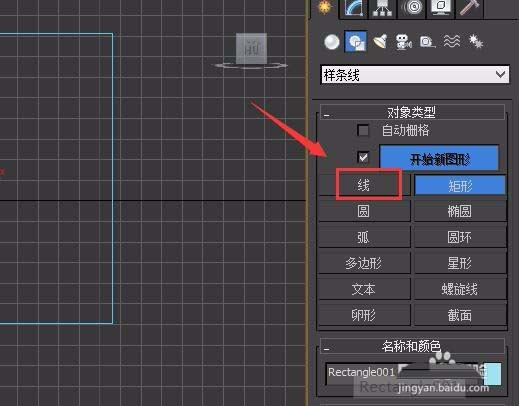The height and width of the screenshot is (406, 519).
Task: Select the Geometry sphere category icon
Action: (x=332, y=42)
